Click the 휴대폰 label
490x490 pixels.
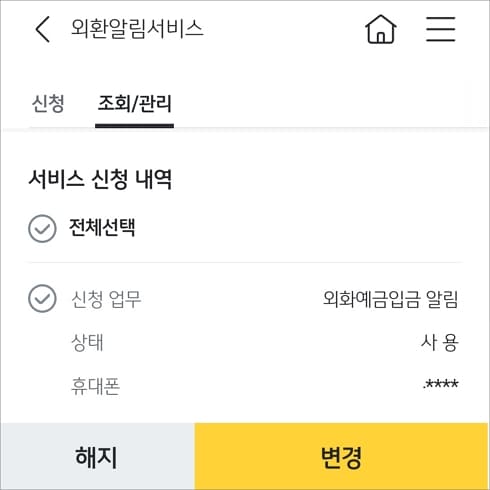pyautogui.click(x=95, y=386)
